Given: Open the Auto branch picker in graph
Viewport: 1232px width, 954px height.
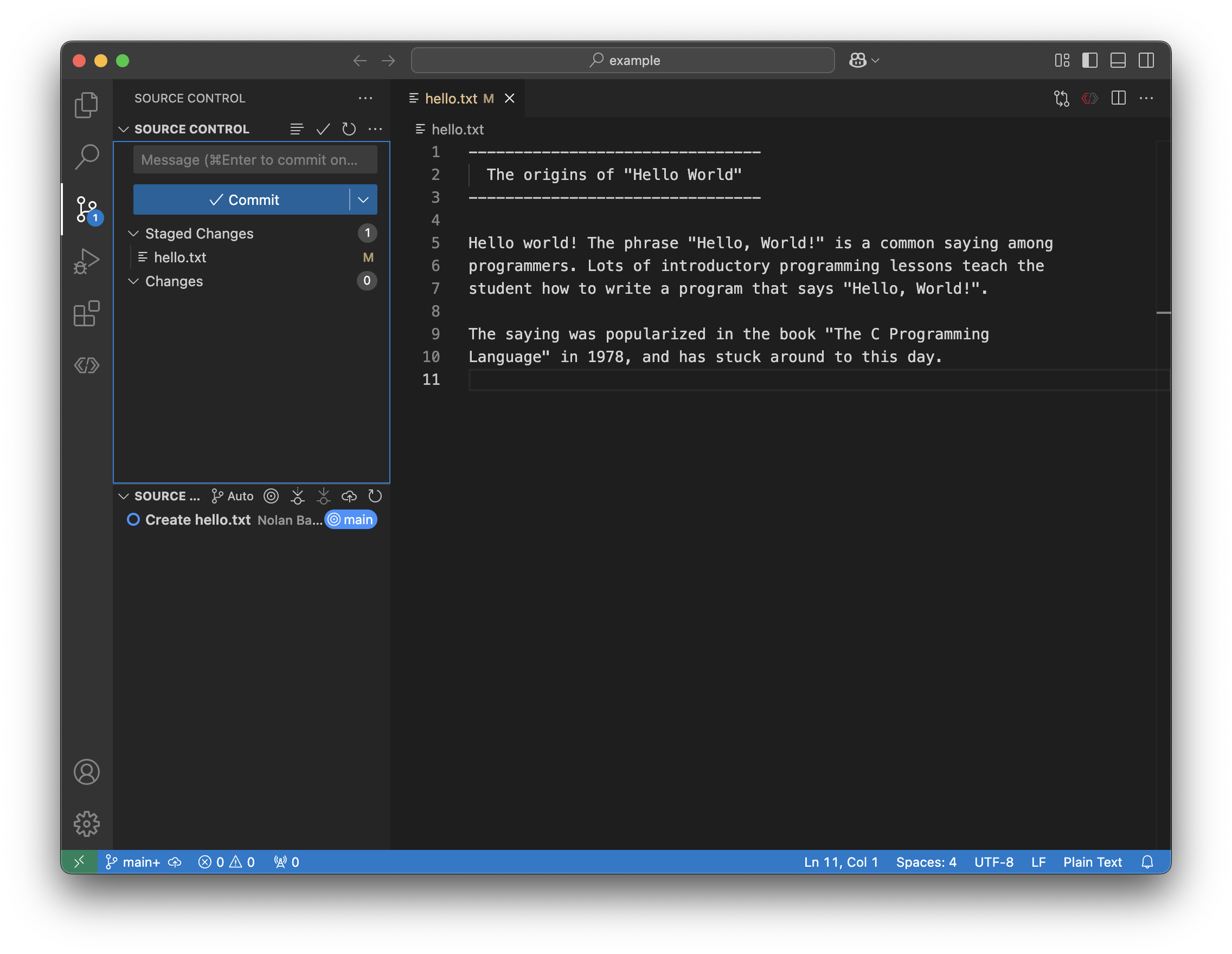Looking at the screenshot, I should point(233,496).
